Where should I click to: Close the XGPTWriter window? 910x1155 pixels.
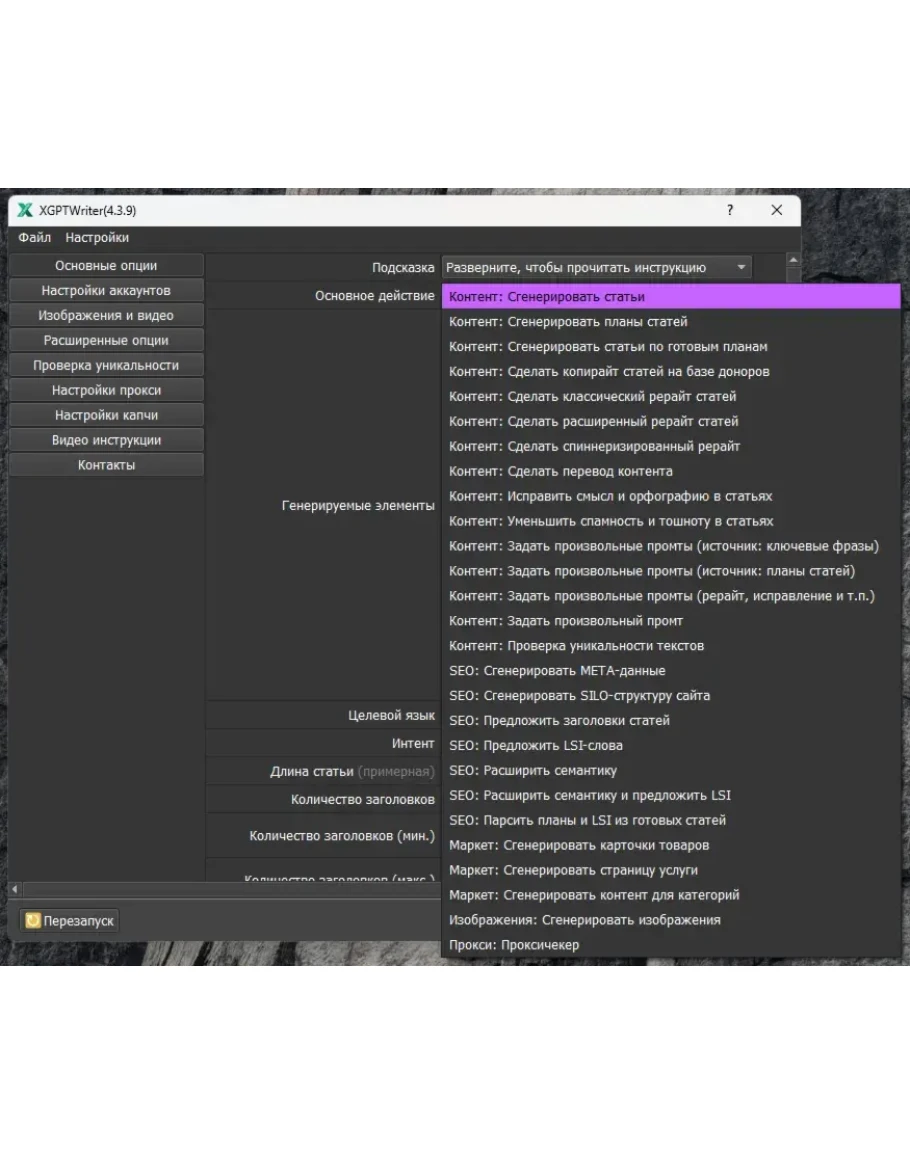pyautogui.click(x=777, y=210)
